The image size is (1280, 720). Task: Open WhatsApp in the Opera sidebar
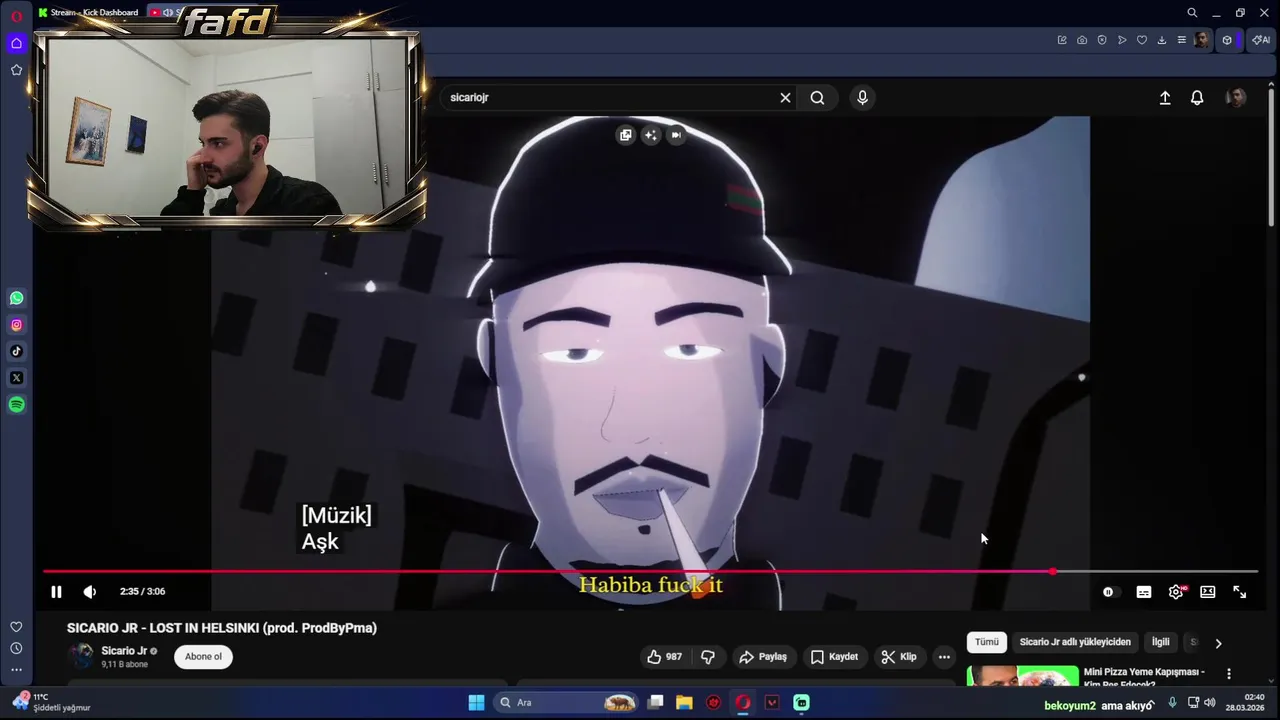point(16,298)
